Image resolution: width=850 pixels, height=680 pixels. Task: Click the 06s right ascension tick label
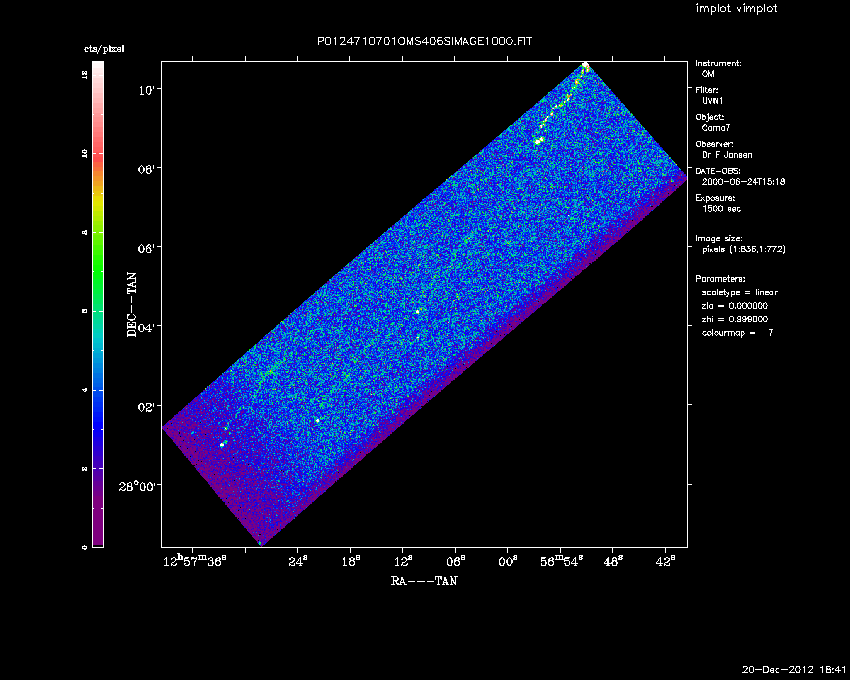pyautogui.click(x=456, y=561)
